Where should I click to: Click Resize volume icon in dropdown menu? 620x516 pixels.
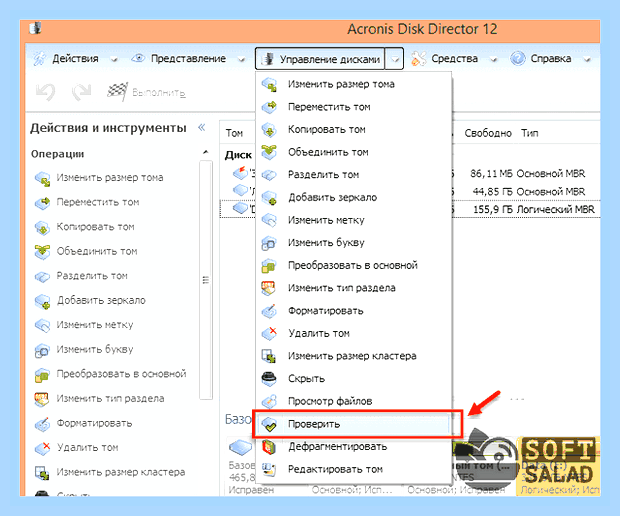click(x=269, y=85)
